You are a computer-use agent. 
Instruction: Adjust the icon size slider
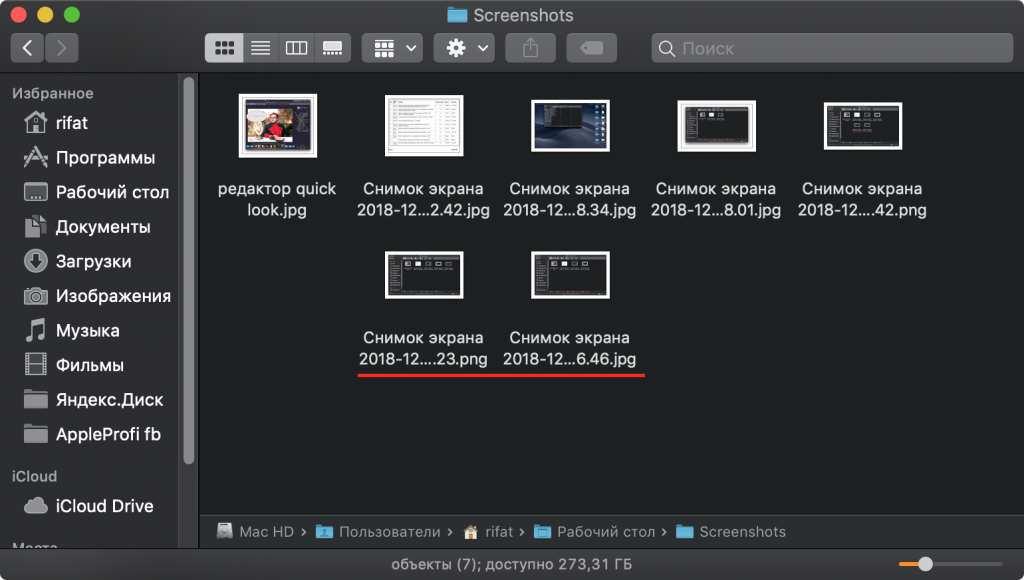pyautogui.click(x=926, y=564)
